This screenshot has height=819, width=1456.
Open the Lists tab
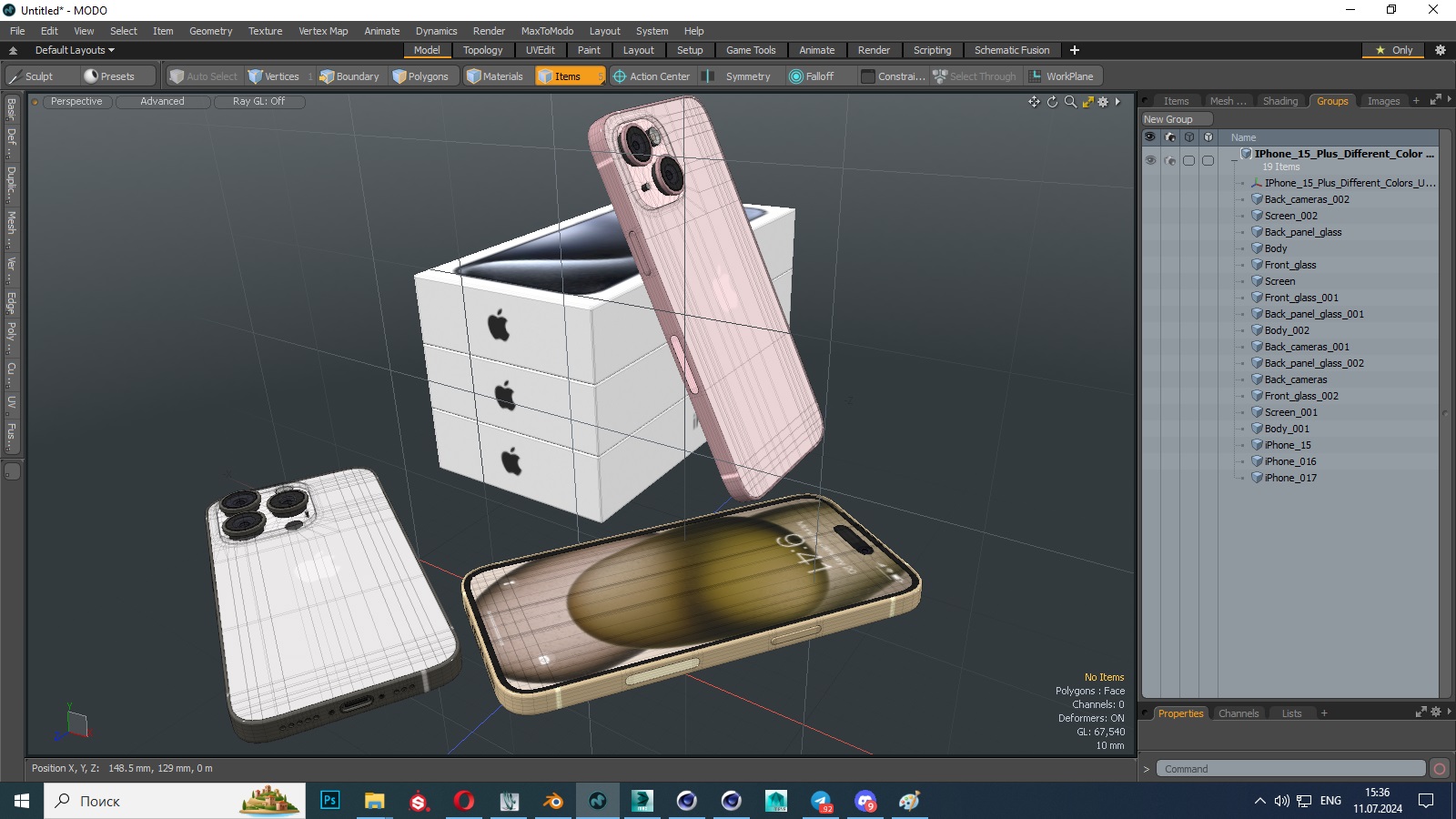pyautogui.click(x=1291, y=713)
